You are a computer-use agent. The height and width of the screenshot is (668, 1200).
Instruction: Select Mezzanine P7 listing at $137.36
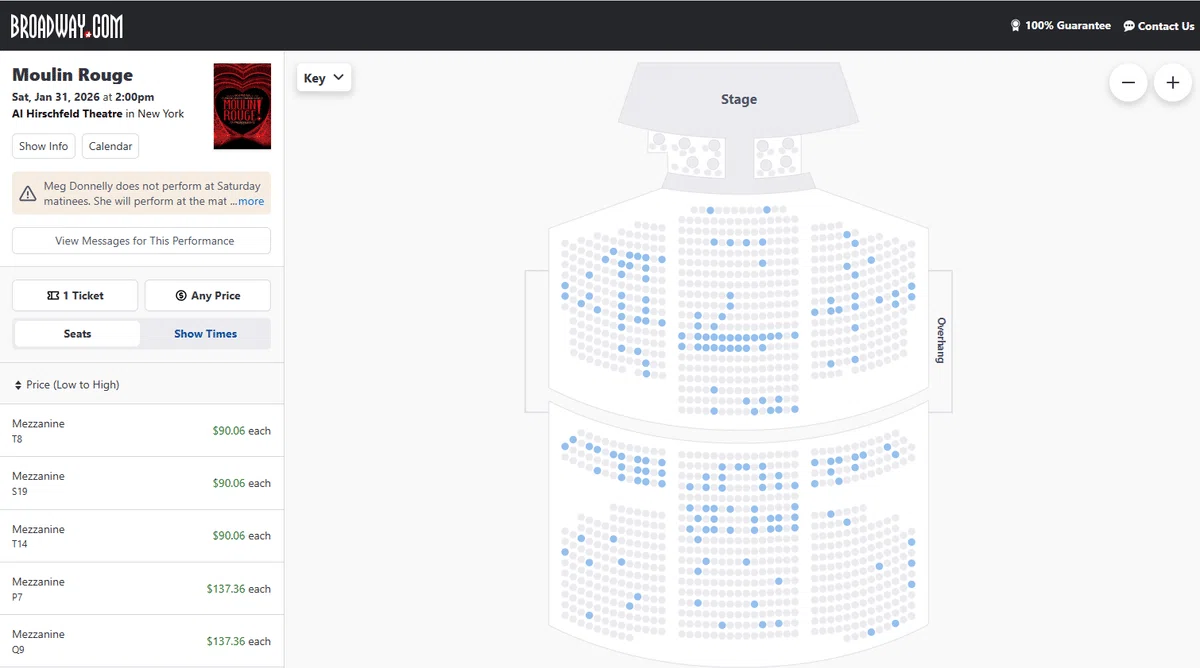(x=142, y=589)
